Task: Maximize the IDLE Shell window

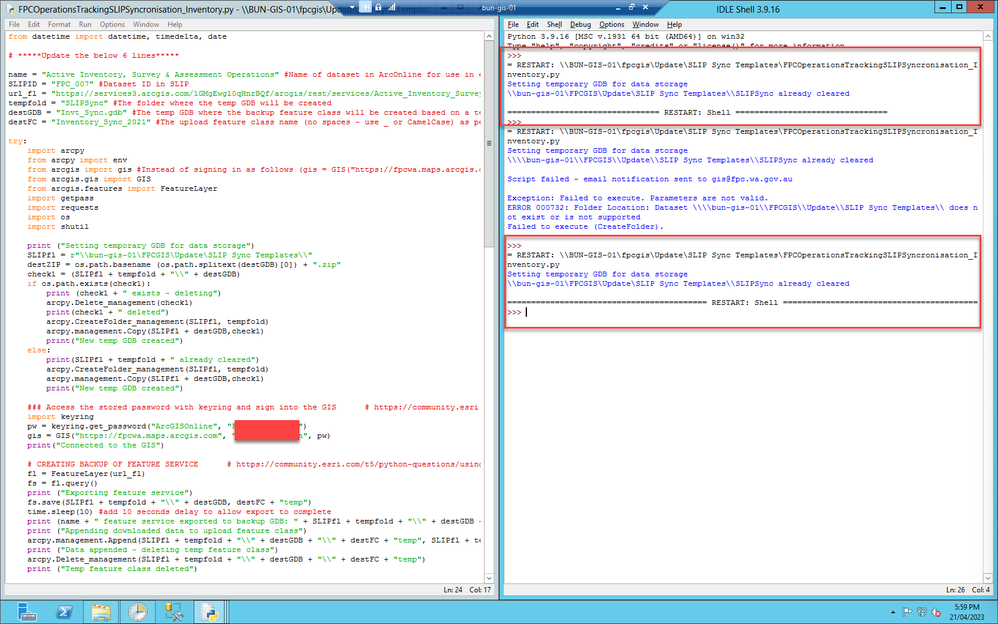Action: click(x=959, y=7)
